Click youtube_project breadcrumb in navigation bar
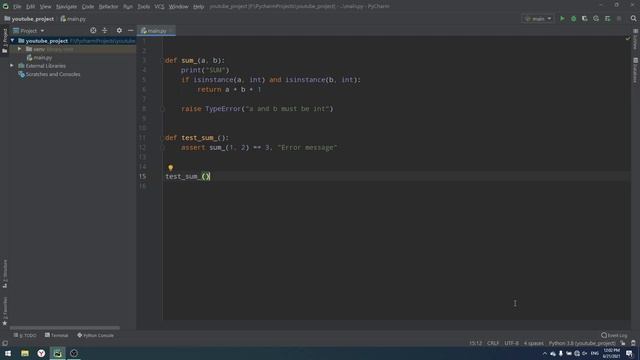640x360 pixels. (x=29, y=19)
